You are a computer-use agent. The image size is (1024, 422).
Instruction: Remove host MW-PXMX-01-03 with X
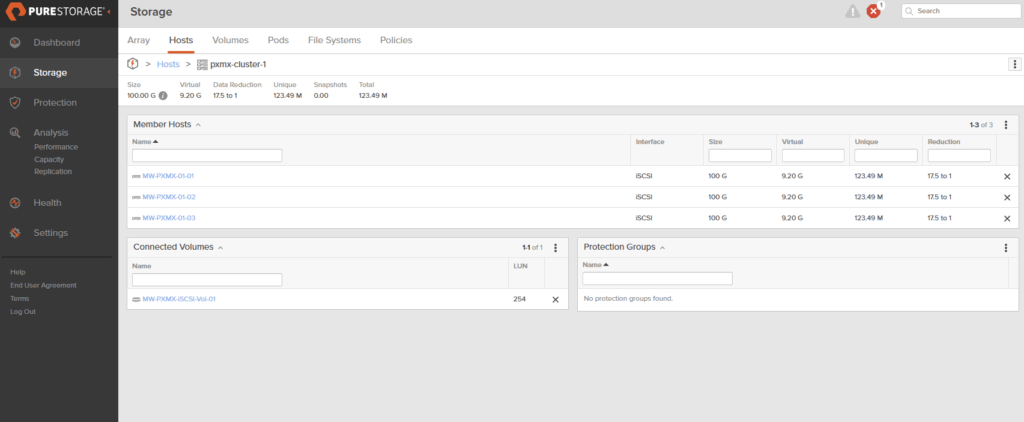[1007, 218]
